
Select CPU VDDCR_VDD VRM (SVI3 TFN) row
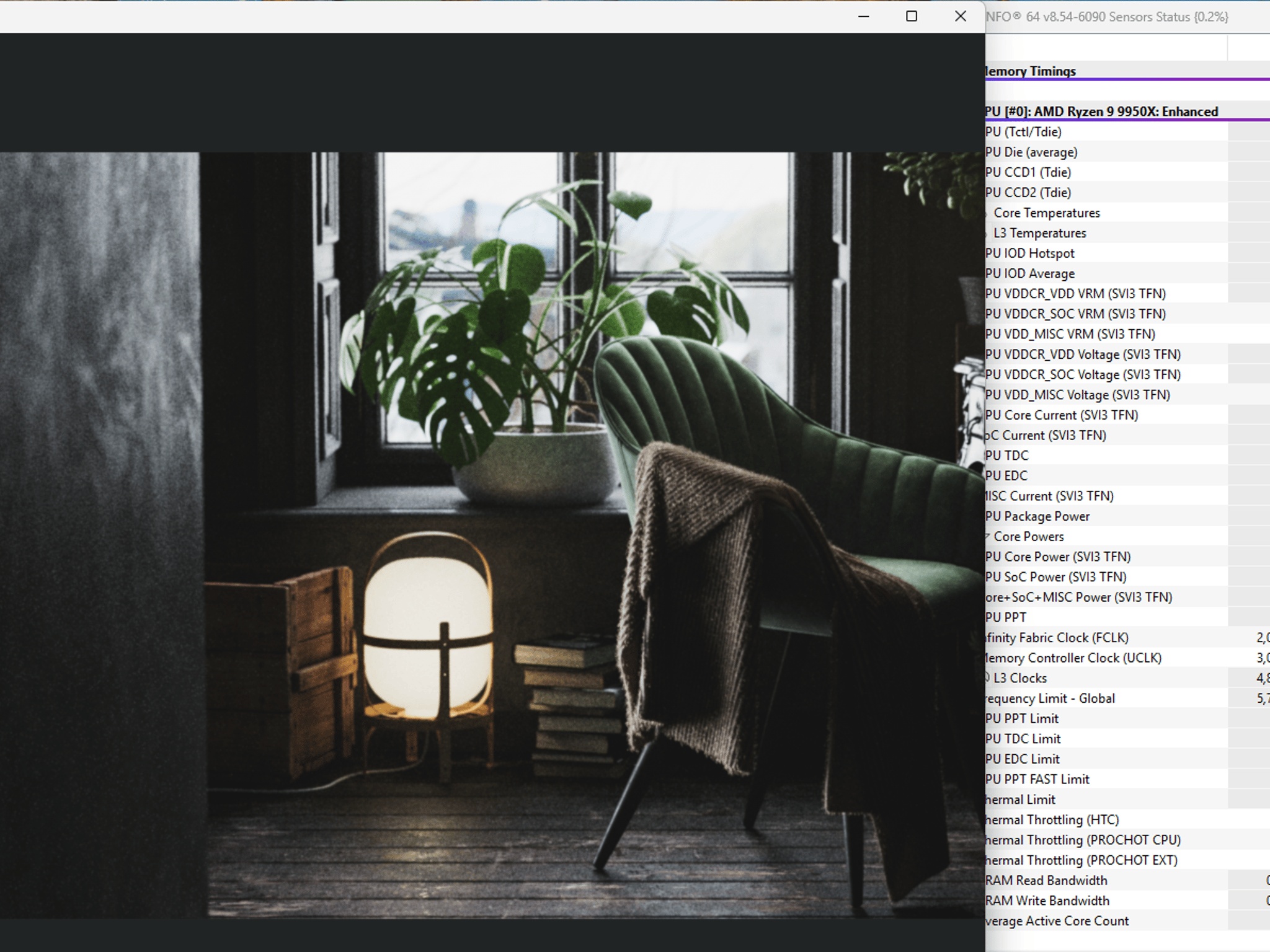point(1127,294)
